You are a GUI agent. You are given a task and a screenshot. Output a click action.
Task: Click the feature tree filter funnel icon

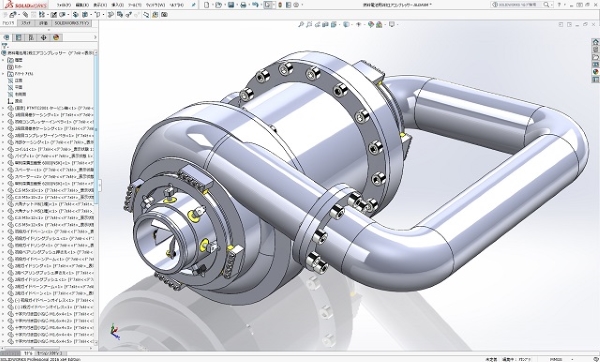5,46
